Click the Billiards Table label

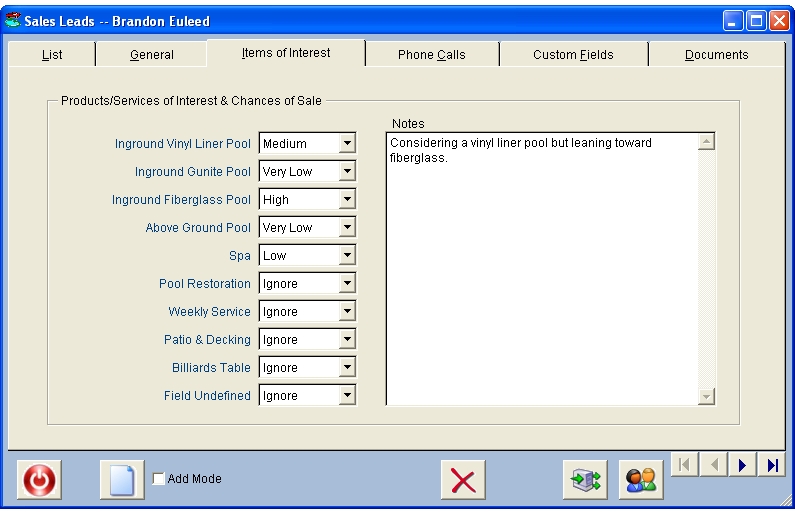(211, 368)
